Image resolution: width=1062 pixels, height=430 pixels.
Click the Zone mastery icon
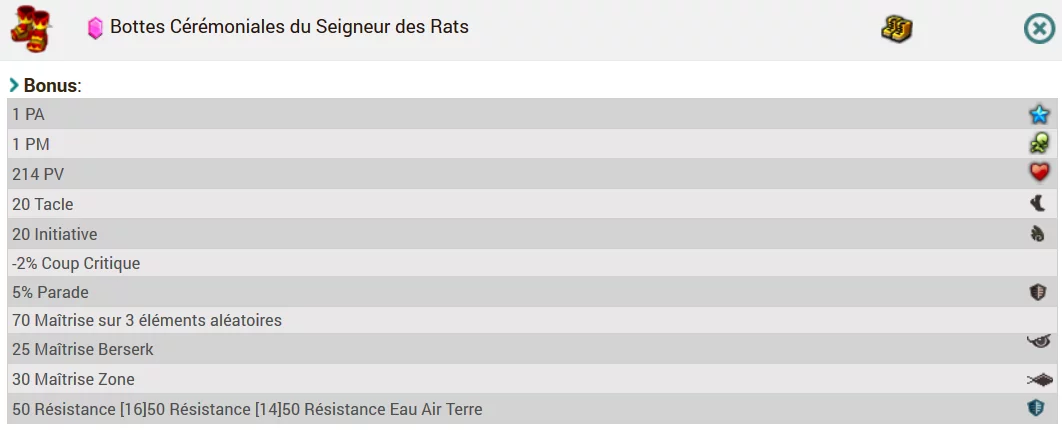[x=1039, y=379]
